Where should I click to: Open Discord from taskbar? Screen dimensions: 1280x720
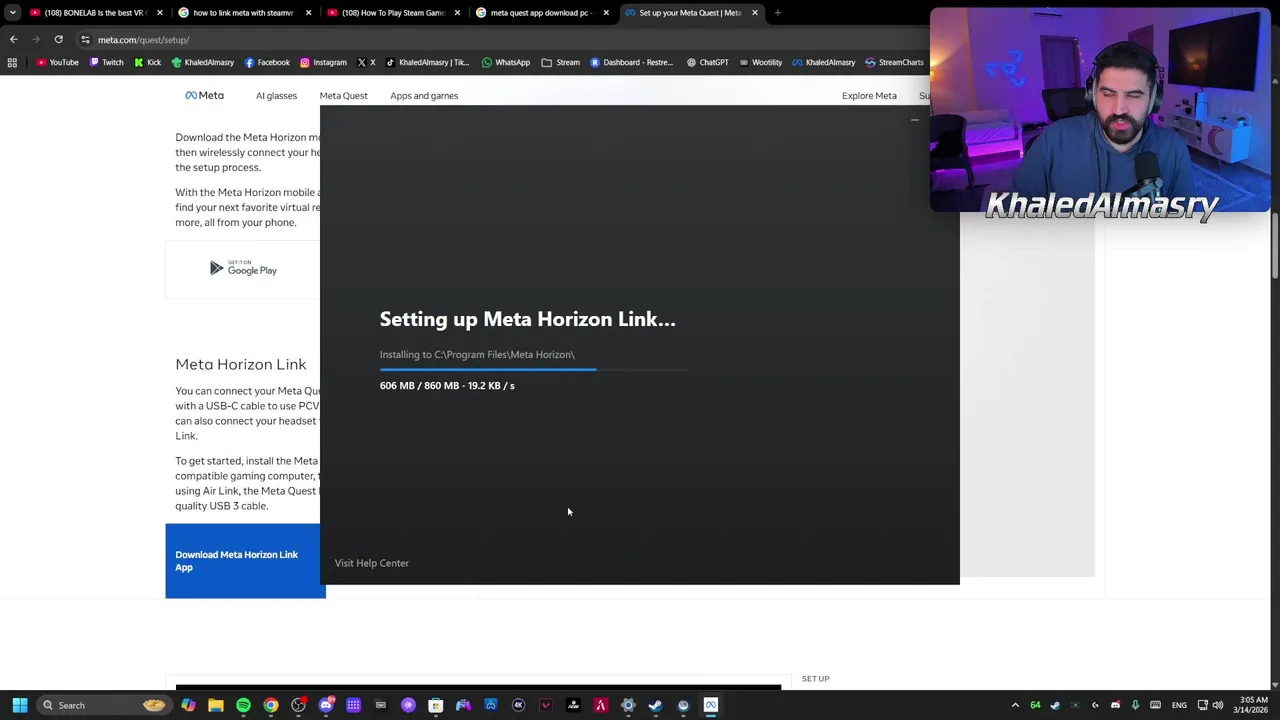pos(325,705)
